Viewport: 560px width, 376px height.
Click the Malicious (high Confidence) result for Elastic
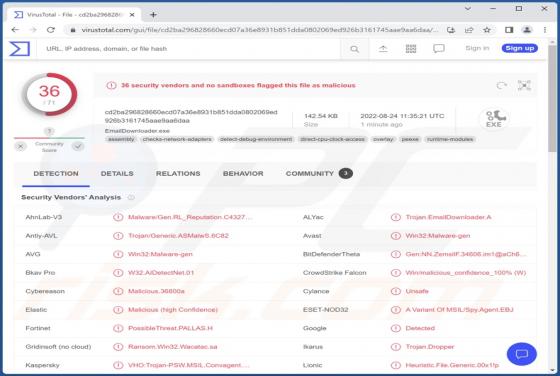coord(173,310)
